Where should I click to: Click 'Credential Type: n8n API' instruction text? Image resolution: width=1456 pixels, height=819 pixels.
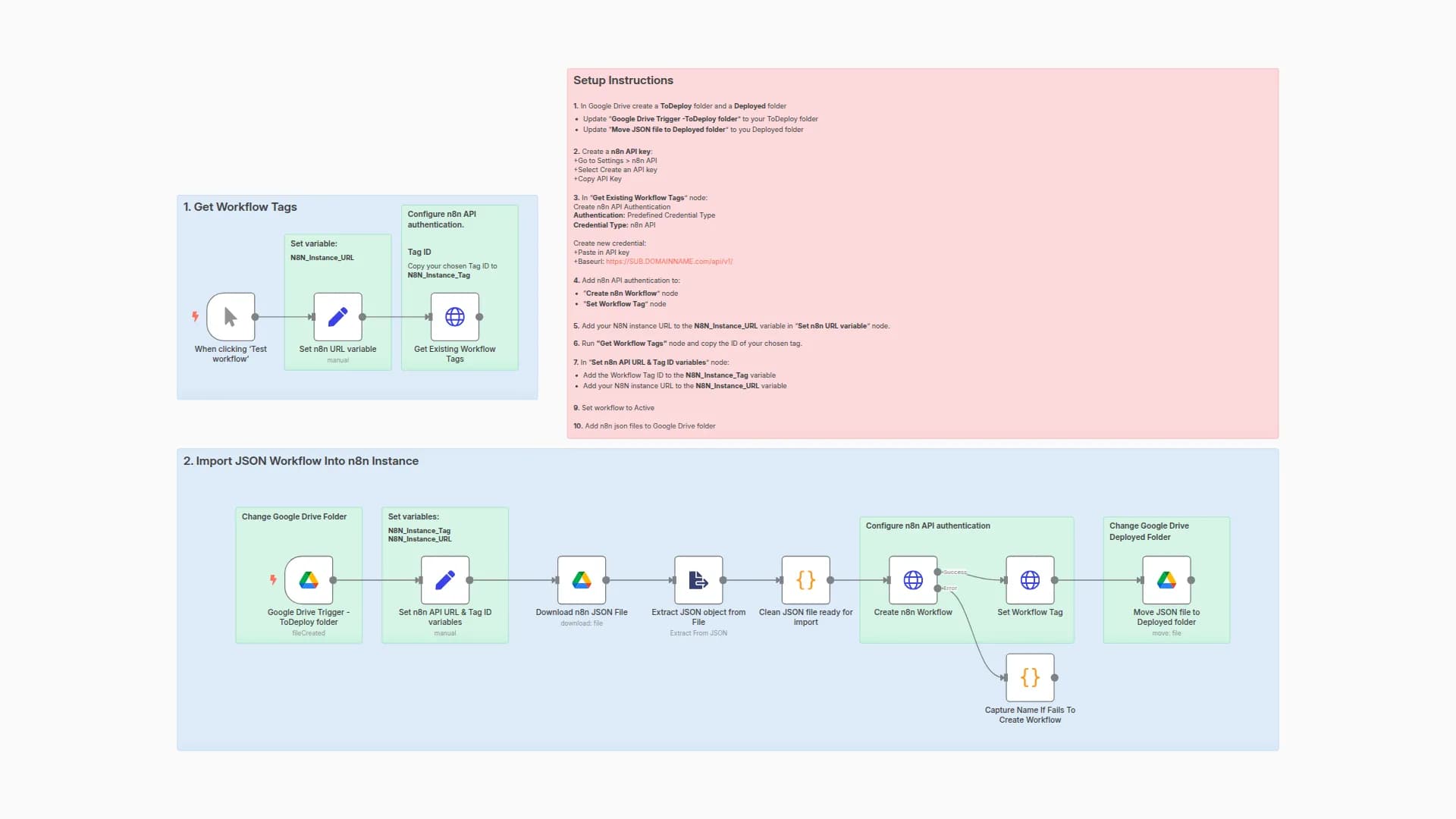click(x=614, y=225)
